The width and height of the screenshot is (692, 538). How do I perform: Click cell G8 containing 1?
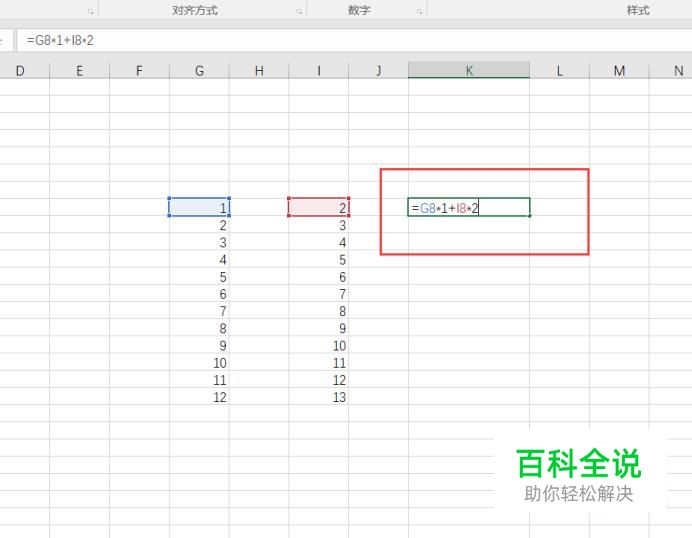[x=199, y=207]
